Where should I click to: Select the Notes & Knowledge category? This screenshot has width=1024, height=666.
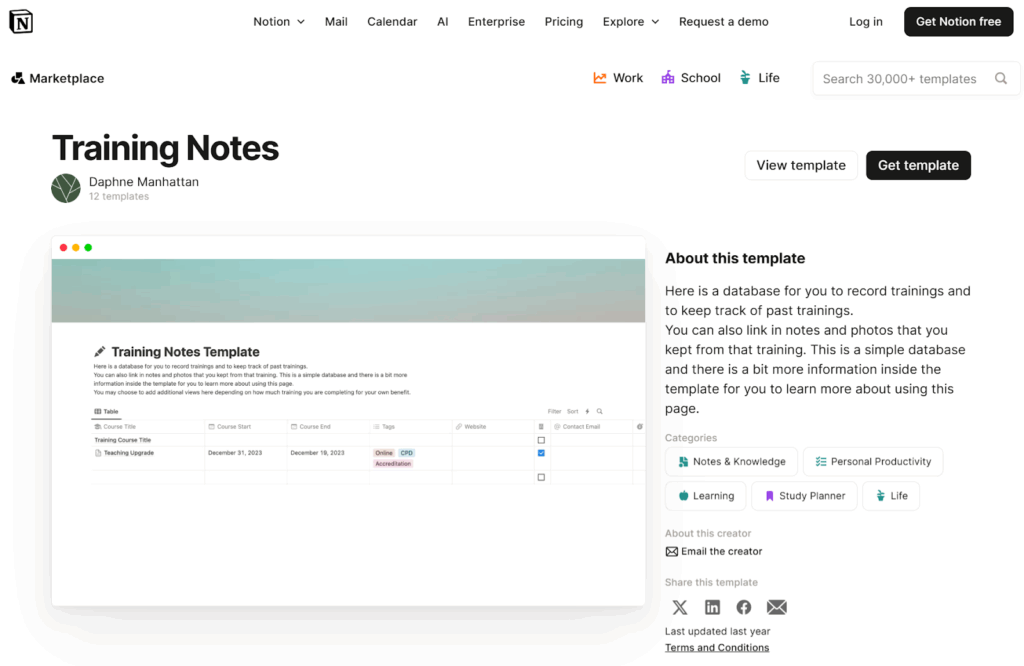(x=731, y=462)
